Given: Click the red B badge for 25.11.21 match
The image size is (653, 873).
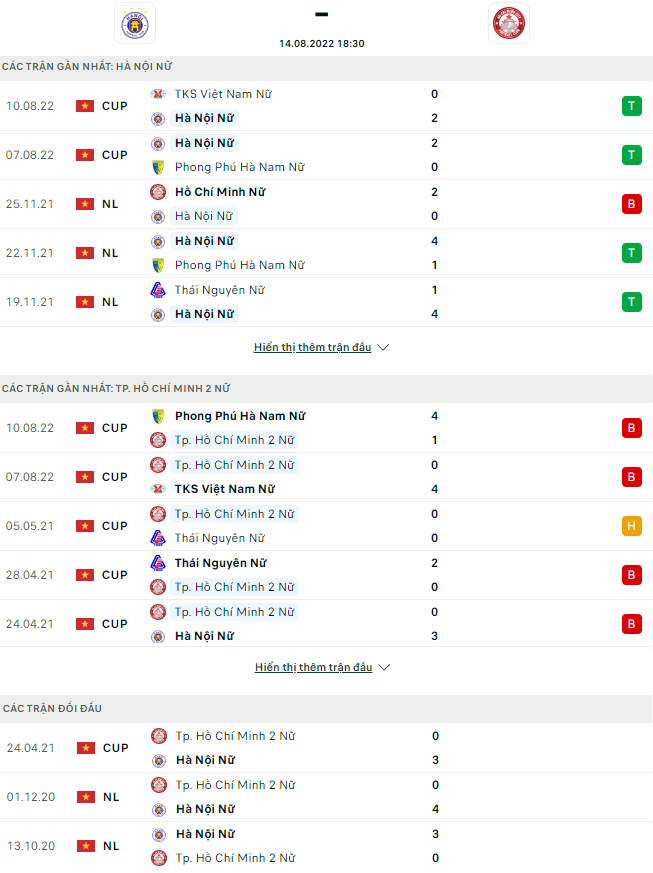Looking at the screenshot, I should coord(631,204).
